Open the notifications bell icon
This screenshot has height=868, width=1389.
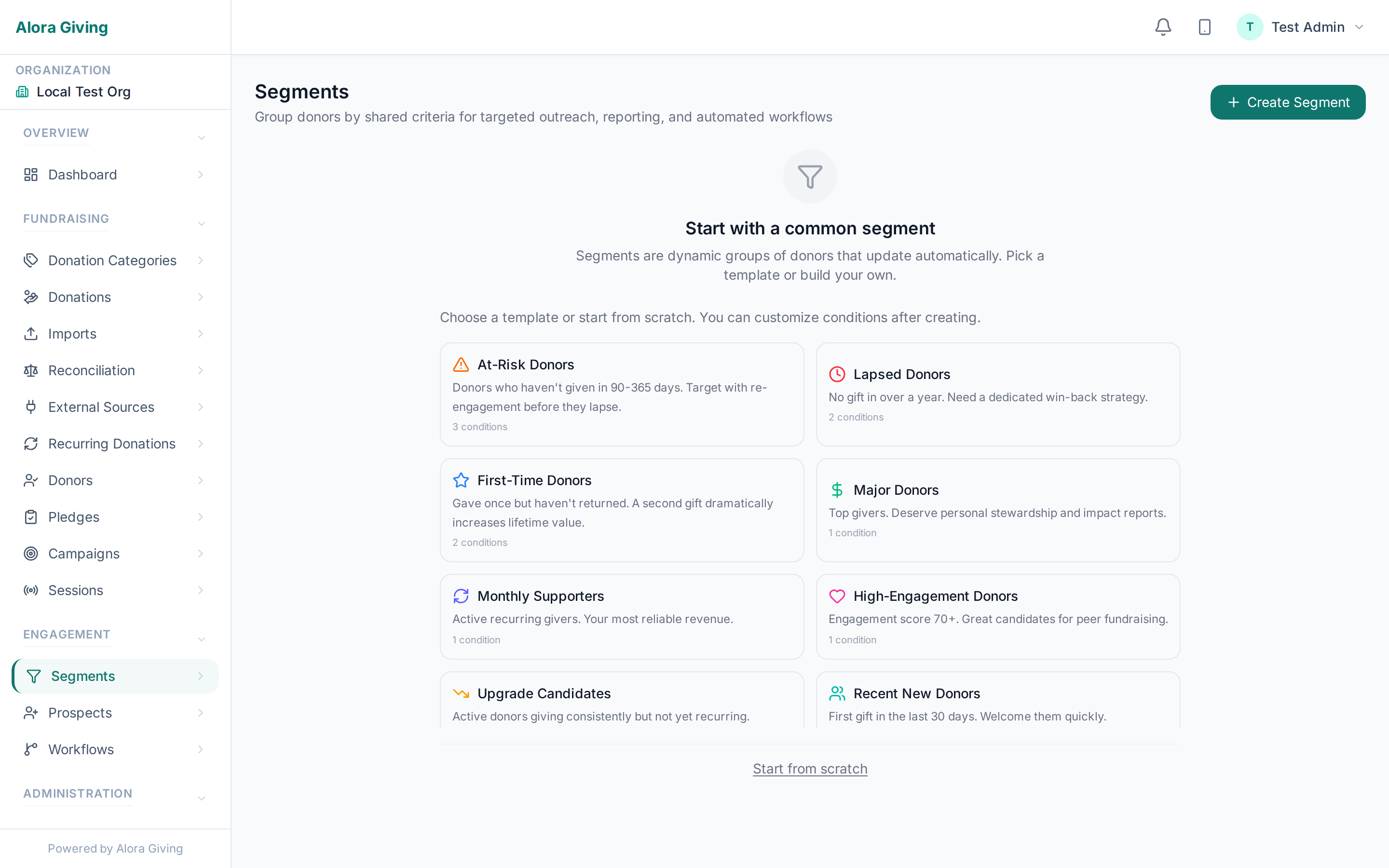(x=1162, y=27)
